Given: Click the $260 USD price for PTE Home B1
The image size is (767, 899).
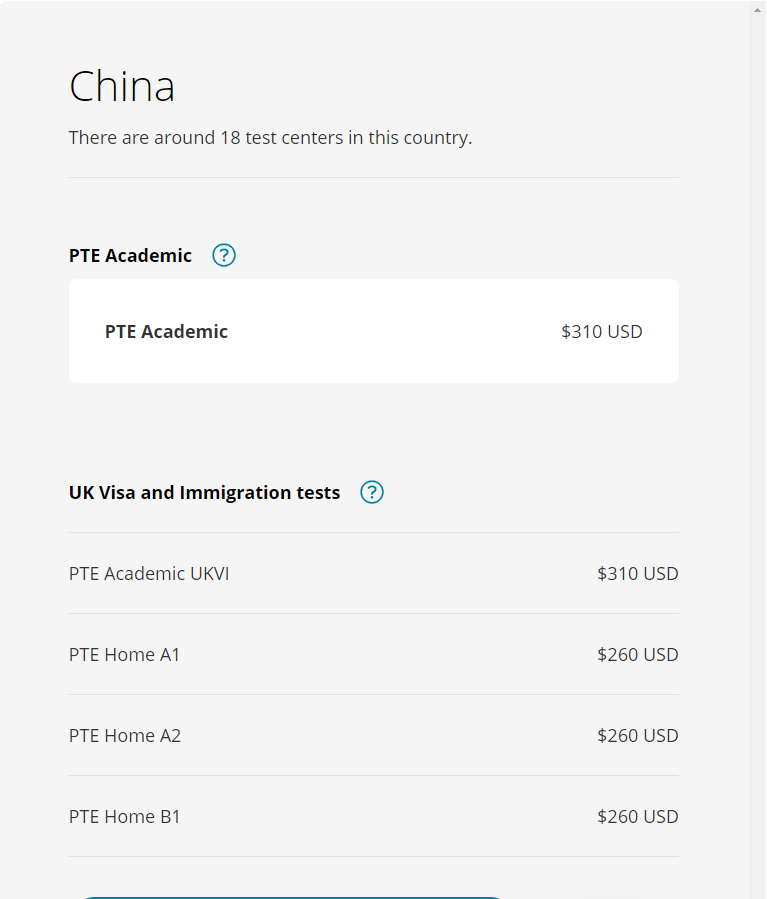Looking at the screenshot, I should tap(637, 816).
